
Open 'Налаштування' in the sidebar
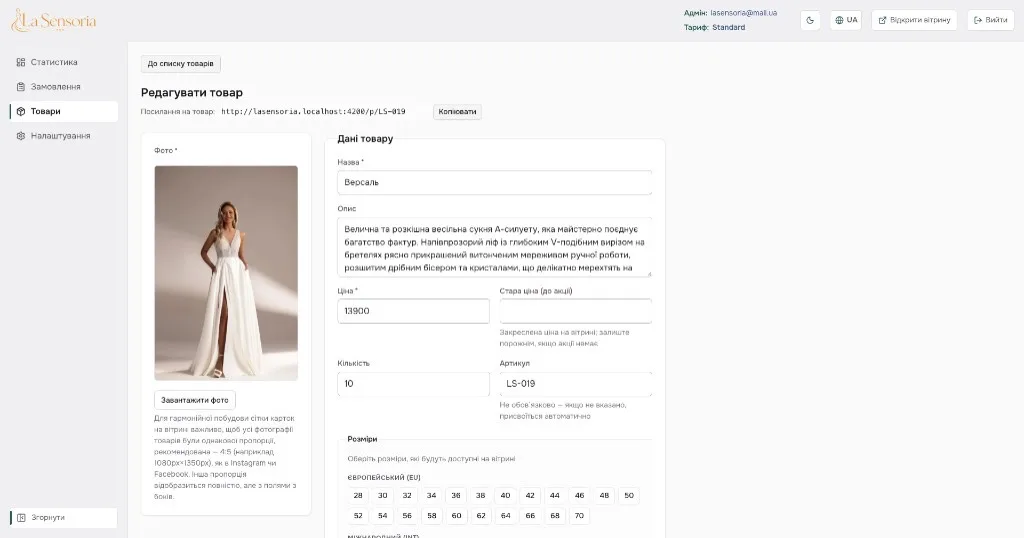[x=63, y=136]
